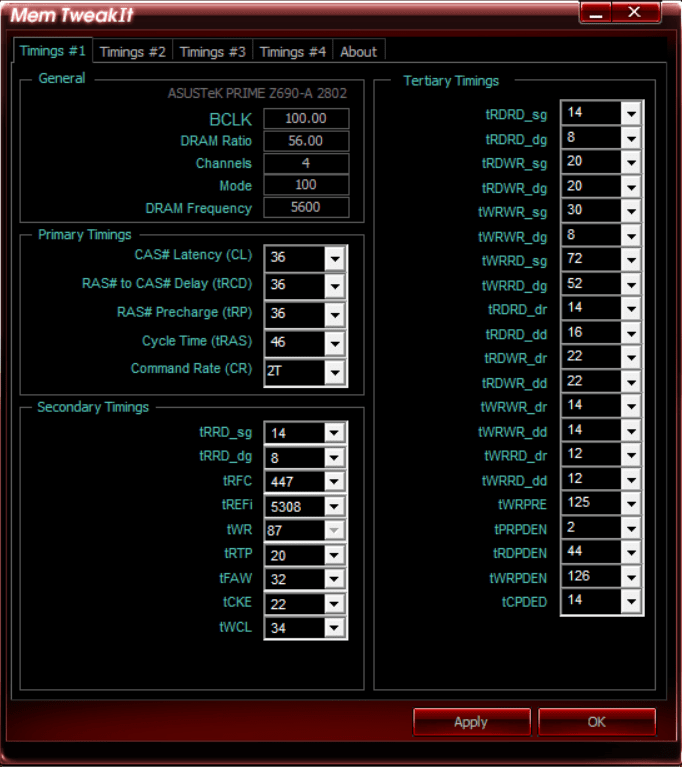Click the DRAM Ratio field 56.00

click(306, 141)
